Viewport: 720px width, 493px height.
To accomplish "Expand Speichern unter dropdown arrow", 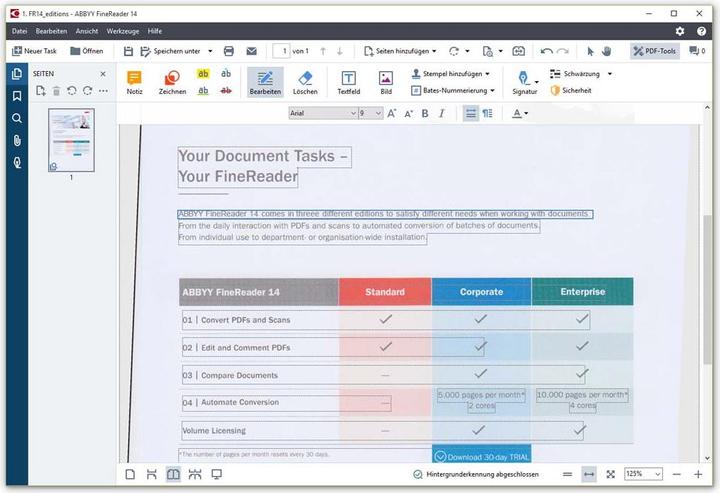I will [210, 51].
